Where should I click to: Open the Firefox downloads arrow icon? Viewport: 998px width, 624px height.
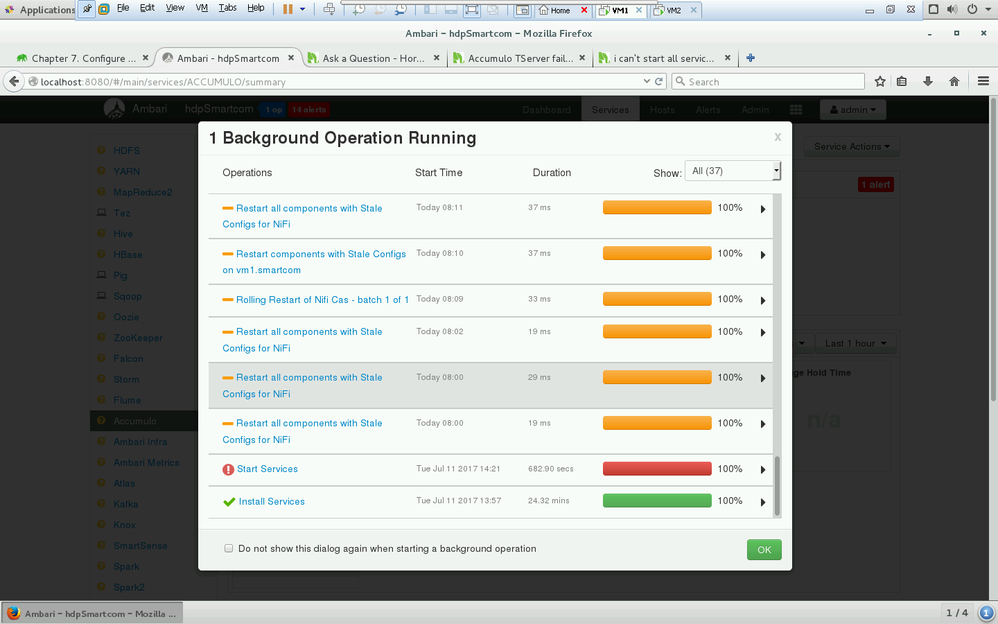[x=928, y=82]
